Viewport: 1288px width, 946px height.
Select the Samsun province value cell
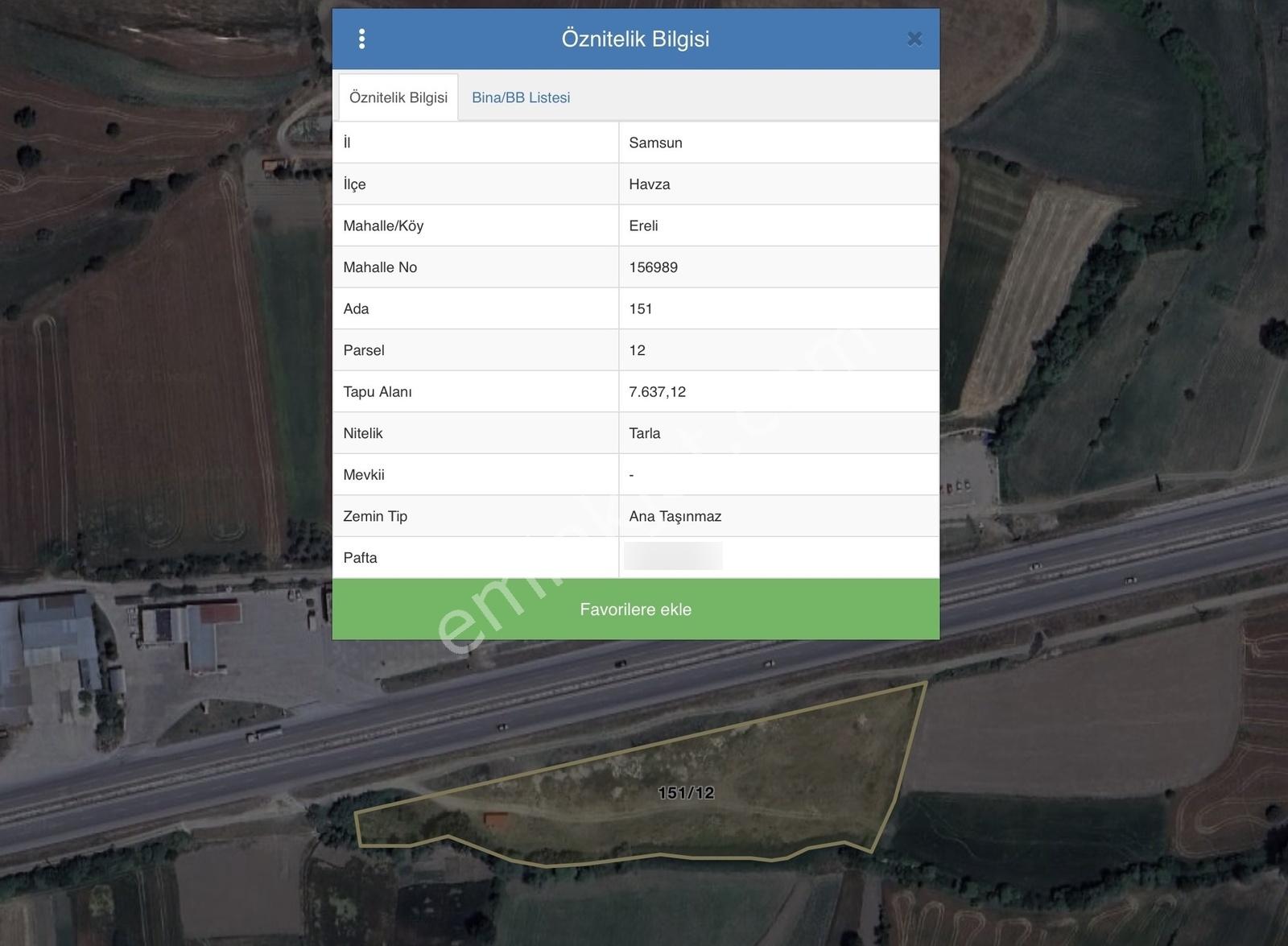tap(778, 143)
